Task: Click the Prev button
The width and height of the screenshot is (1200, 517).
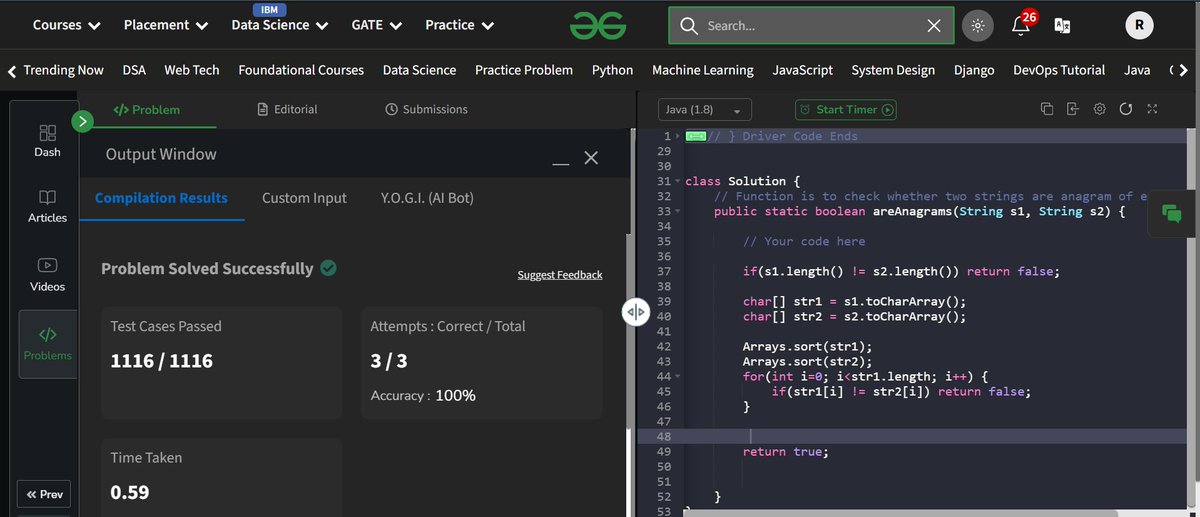Action: 44,494
